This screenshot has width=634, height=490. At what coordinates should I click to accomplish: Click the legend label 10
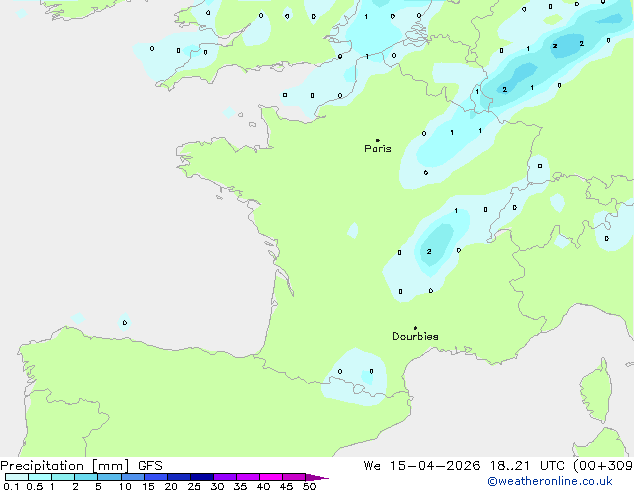pos(125,486)
